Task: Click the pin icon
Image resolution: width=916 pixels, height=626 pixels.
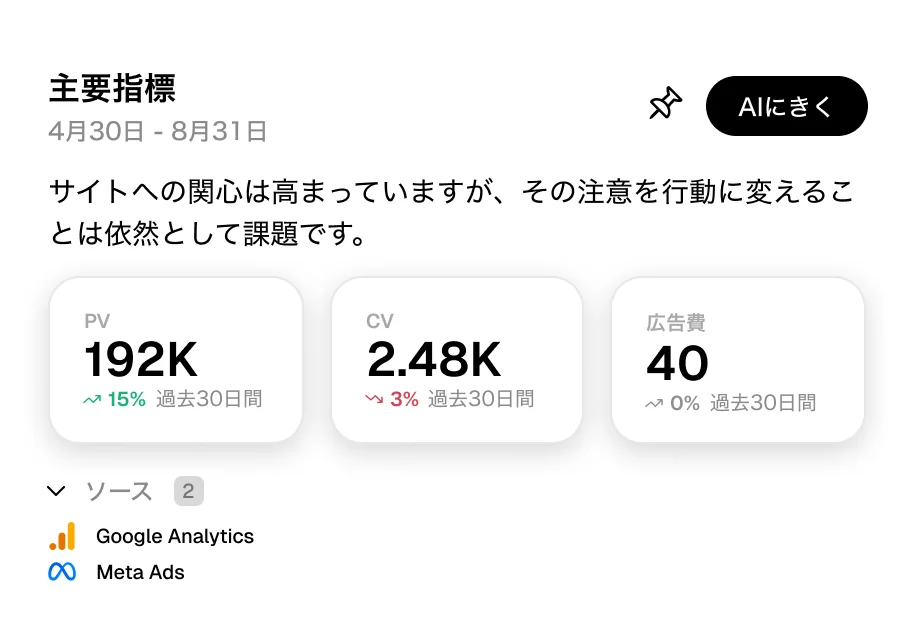Action: 665,104
